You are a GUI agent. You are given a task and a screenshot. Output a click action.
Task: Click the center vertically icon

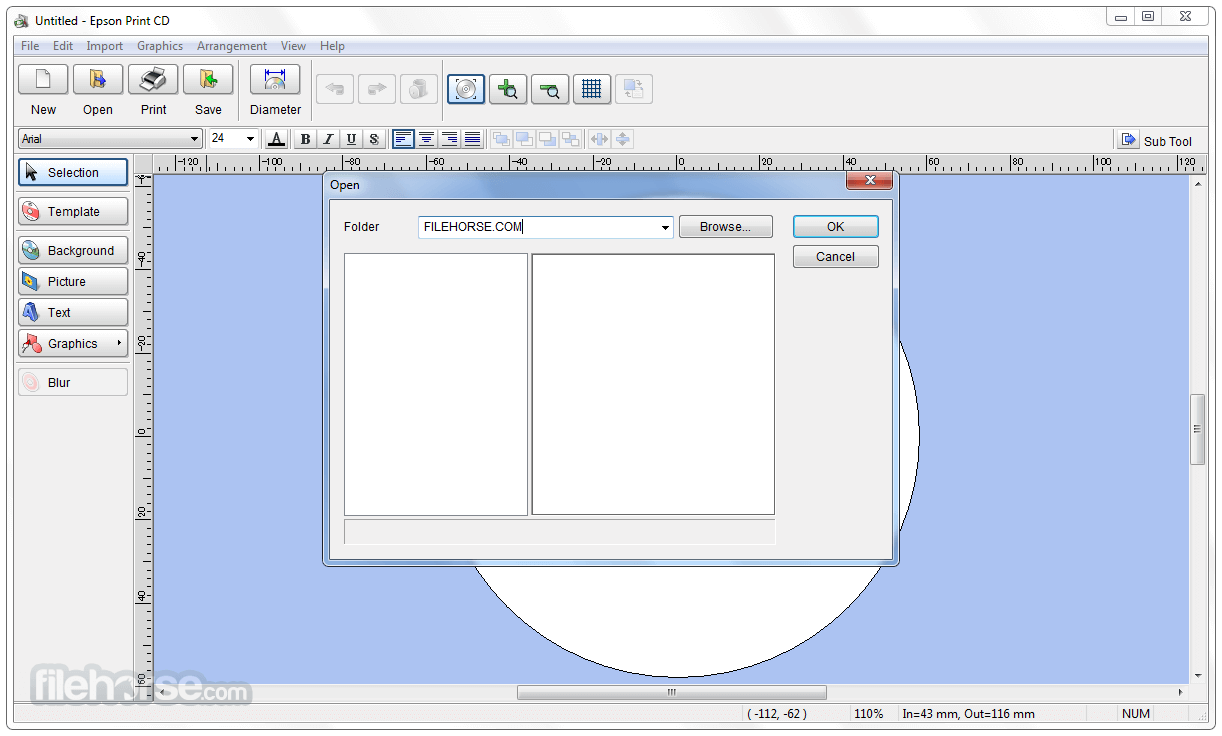(622, 139)
